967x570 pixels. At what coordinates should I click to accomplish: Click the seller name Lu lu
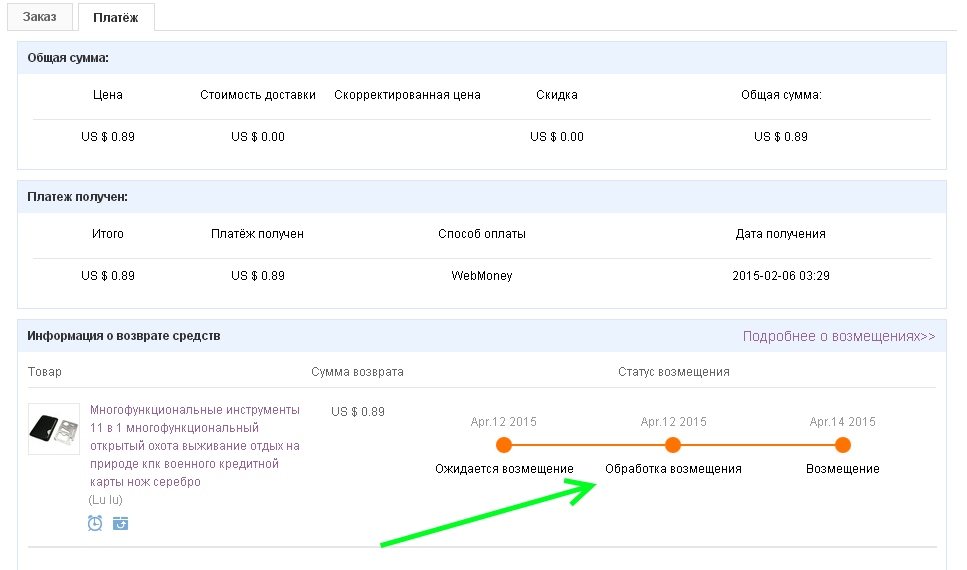[x=105, y=500]
